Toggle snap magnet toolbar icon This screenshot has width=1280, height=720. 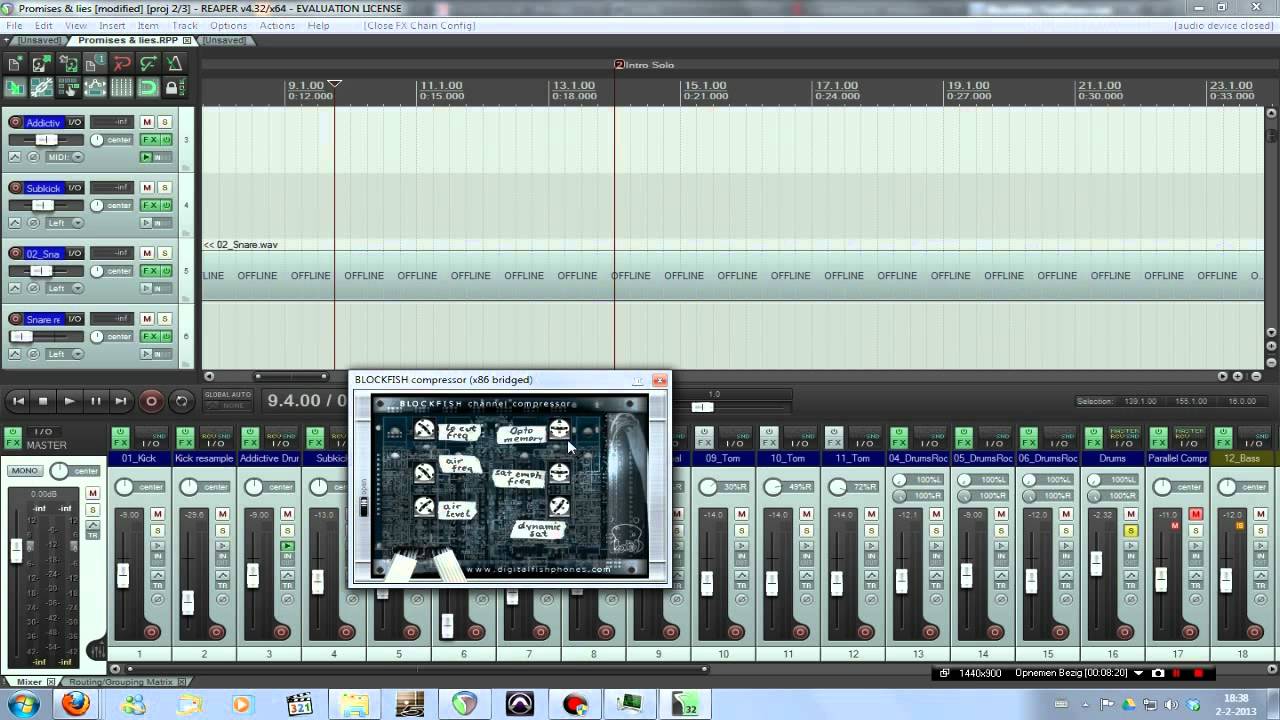pos(148,88)
